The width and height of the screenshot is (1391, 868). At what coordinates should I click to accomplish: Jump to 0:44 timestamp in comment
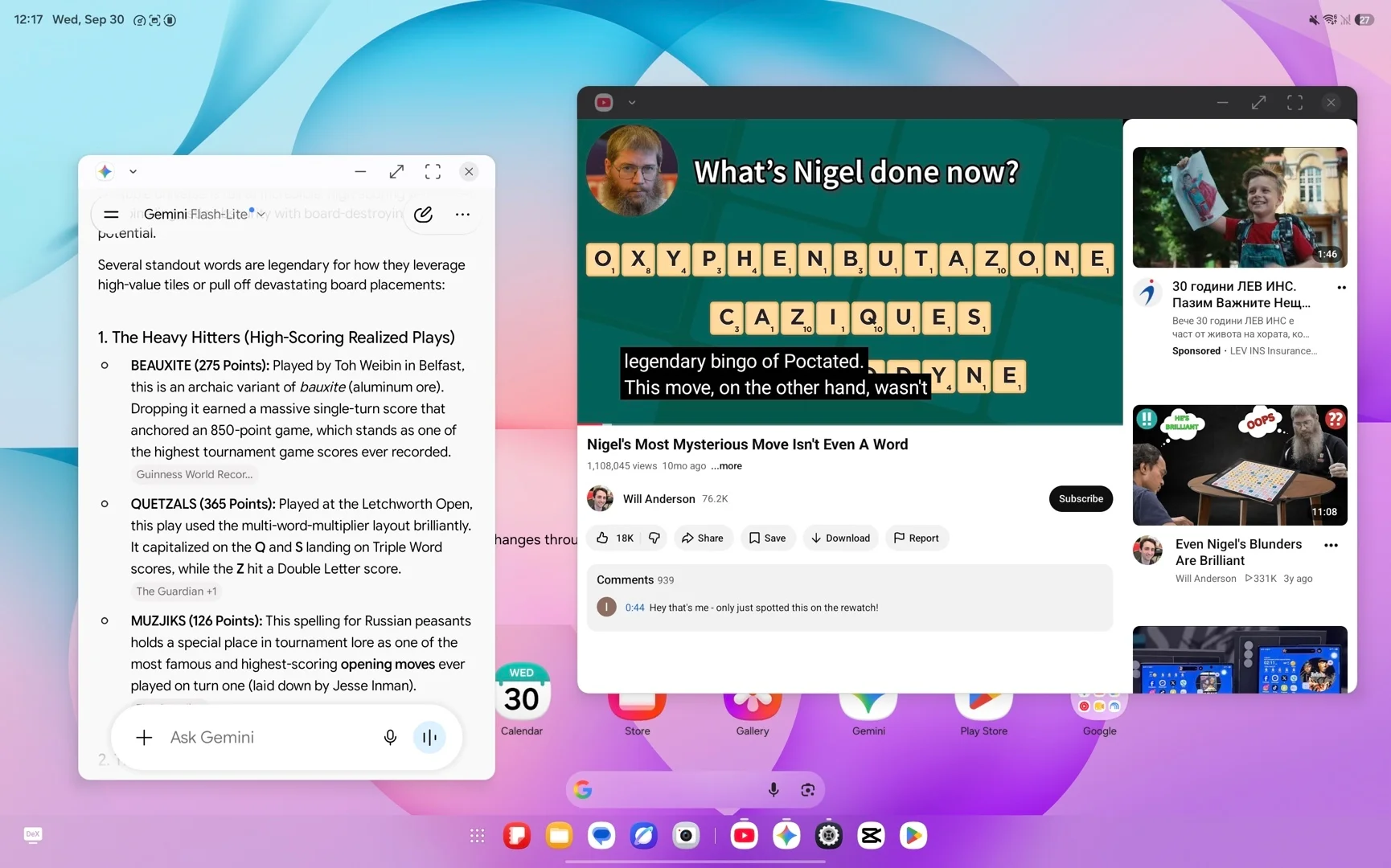[634, 608]
